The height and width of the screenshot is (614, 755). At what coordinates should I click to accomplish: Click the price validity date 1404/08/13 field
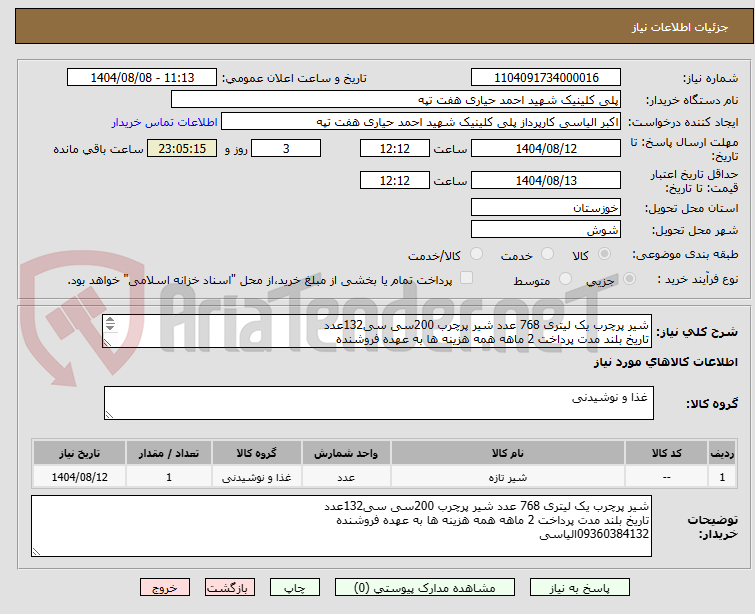point(546,181)
